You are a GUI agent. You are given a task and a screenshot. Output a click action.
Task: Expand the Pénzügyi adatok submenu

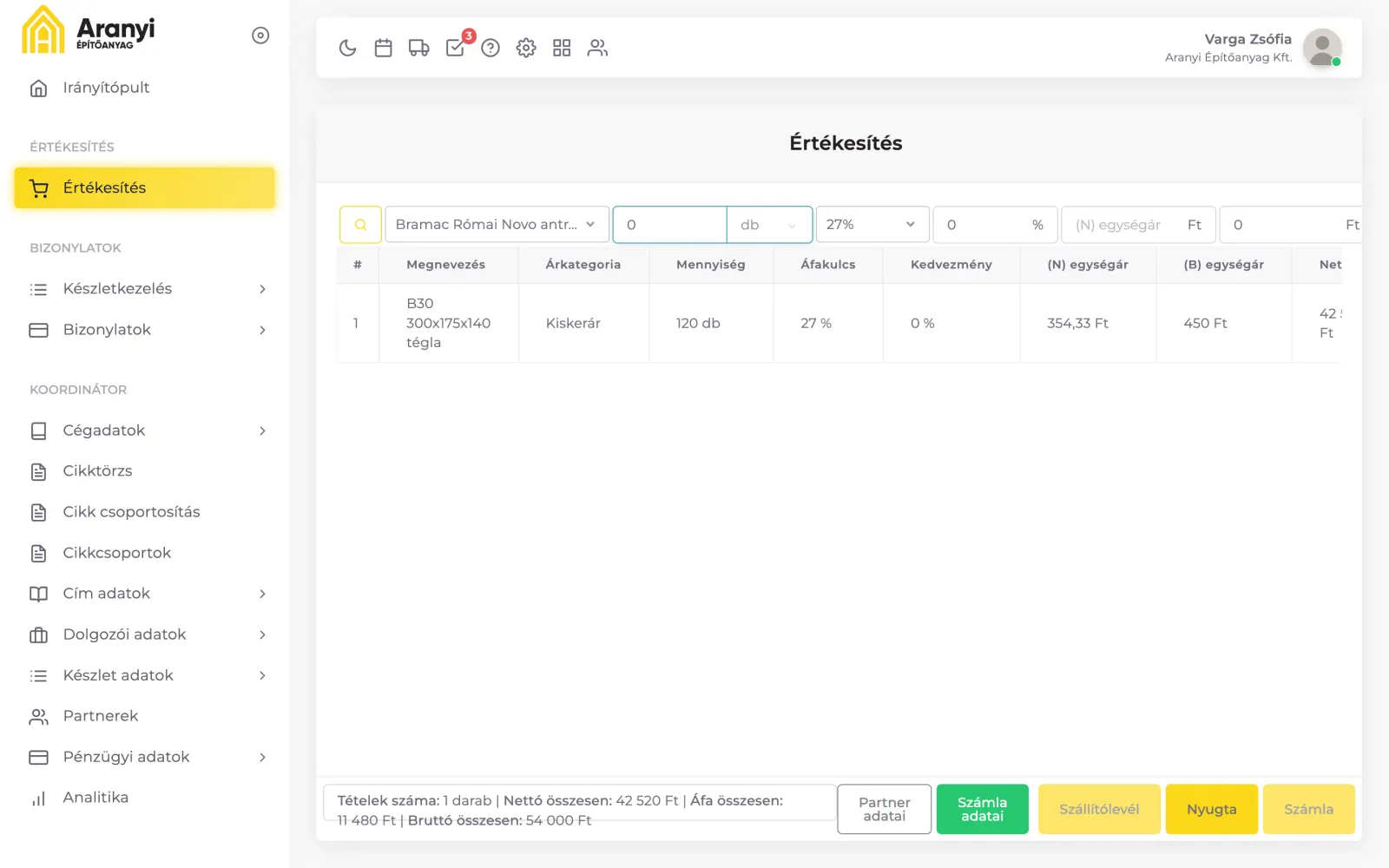(144, 757)
